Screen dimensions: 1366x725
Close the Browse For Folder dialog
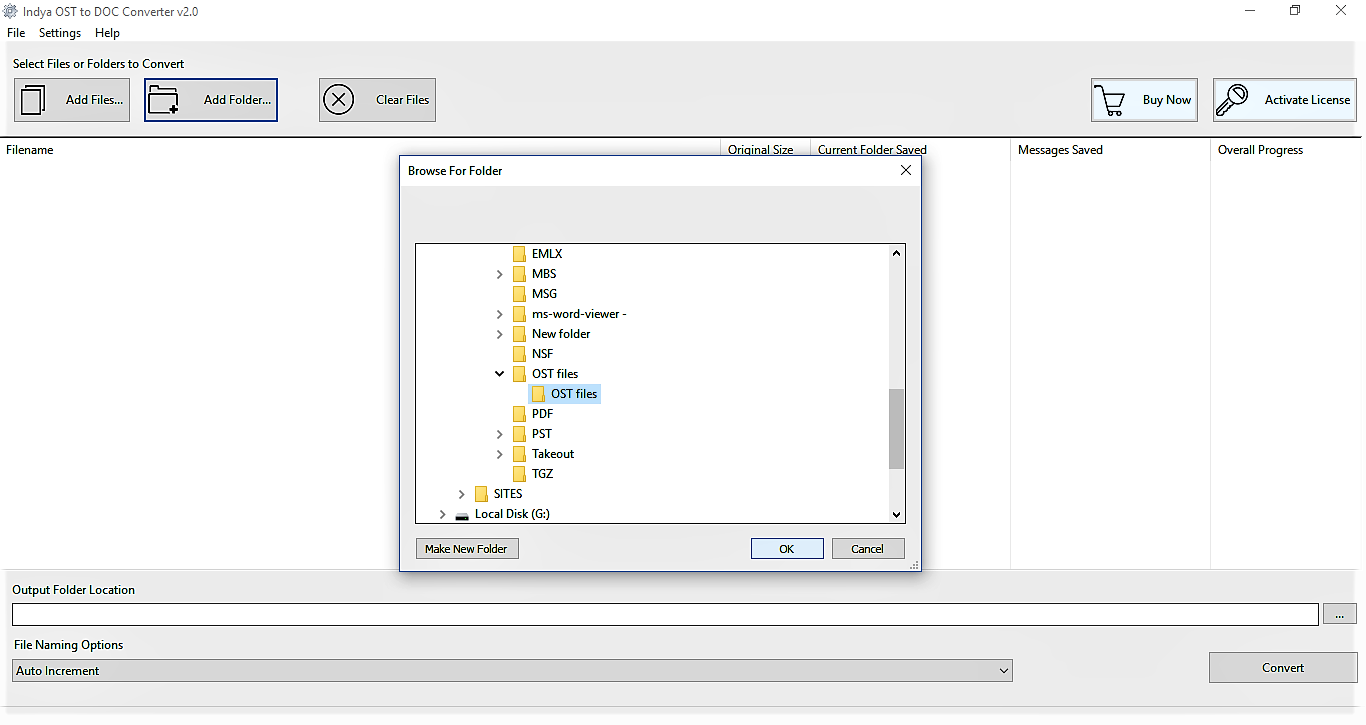tap(906, 171)
